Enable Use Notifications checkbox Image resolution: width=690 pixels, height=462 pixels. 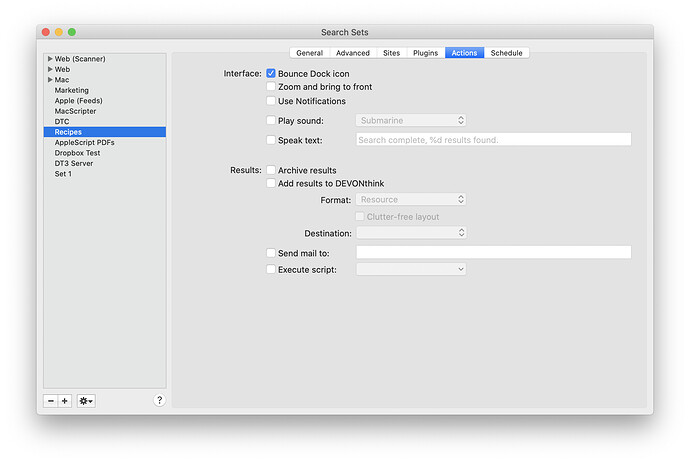[x=271, y=101]
